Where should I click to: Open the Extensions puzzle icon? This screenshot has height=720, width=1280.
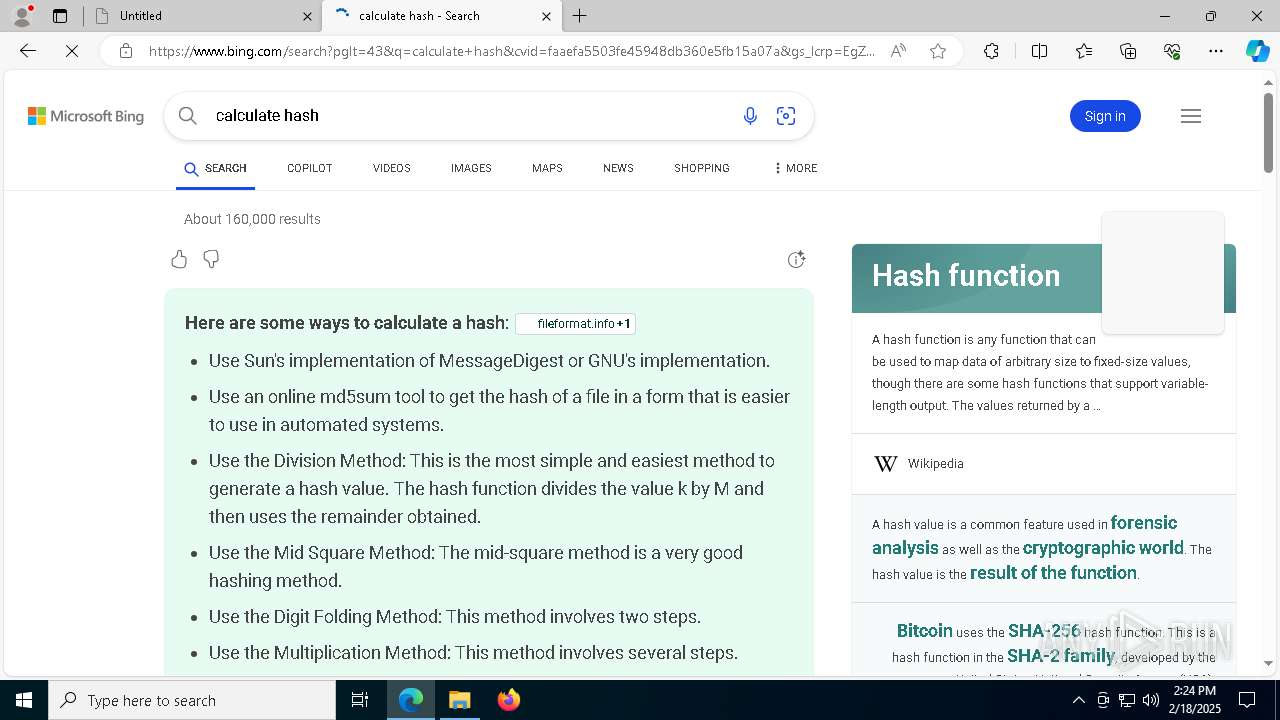click(991, 51)
